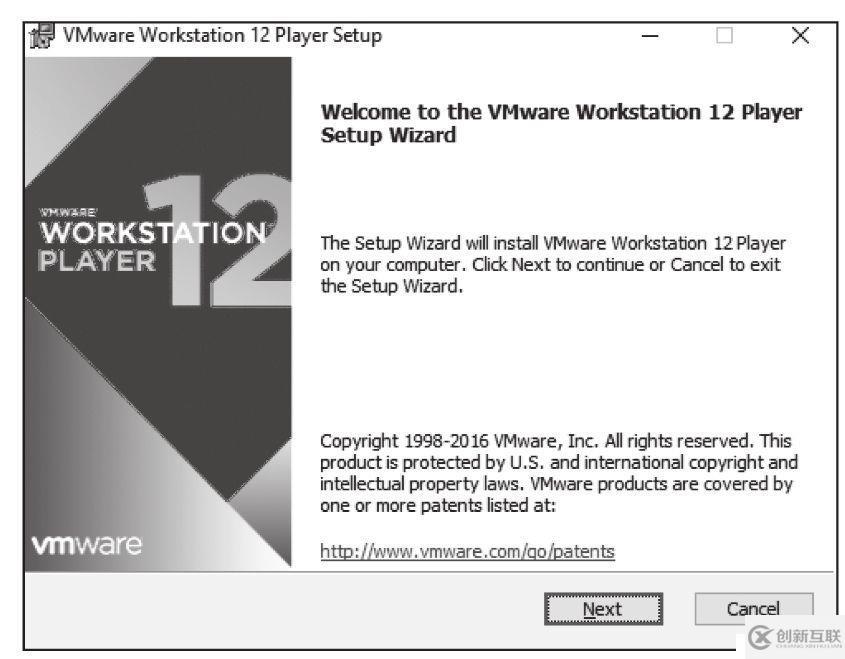The image size is (845, 659).
Task: Click the Workstation Player 12 banner image
Action: pyautogui.click(x=158, y=313)
